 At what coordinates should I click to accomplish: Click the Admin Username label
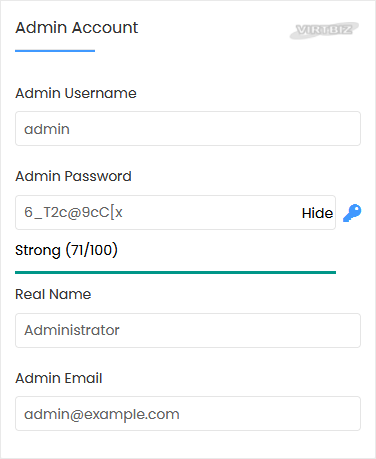76,93
